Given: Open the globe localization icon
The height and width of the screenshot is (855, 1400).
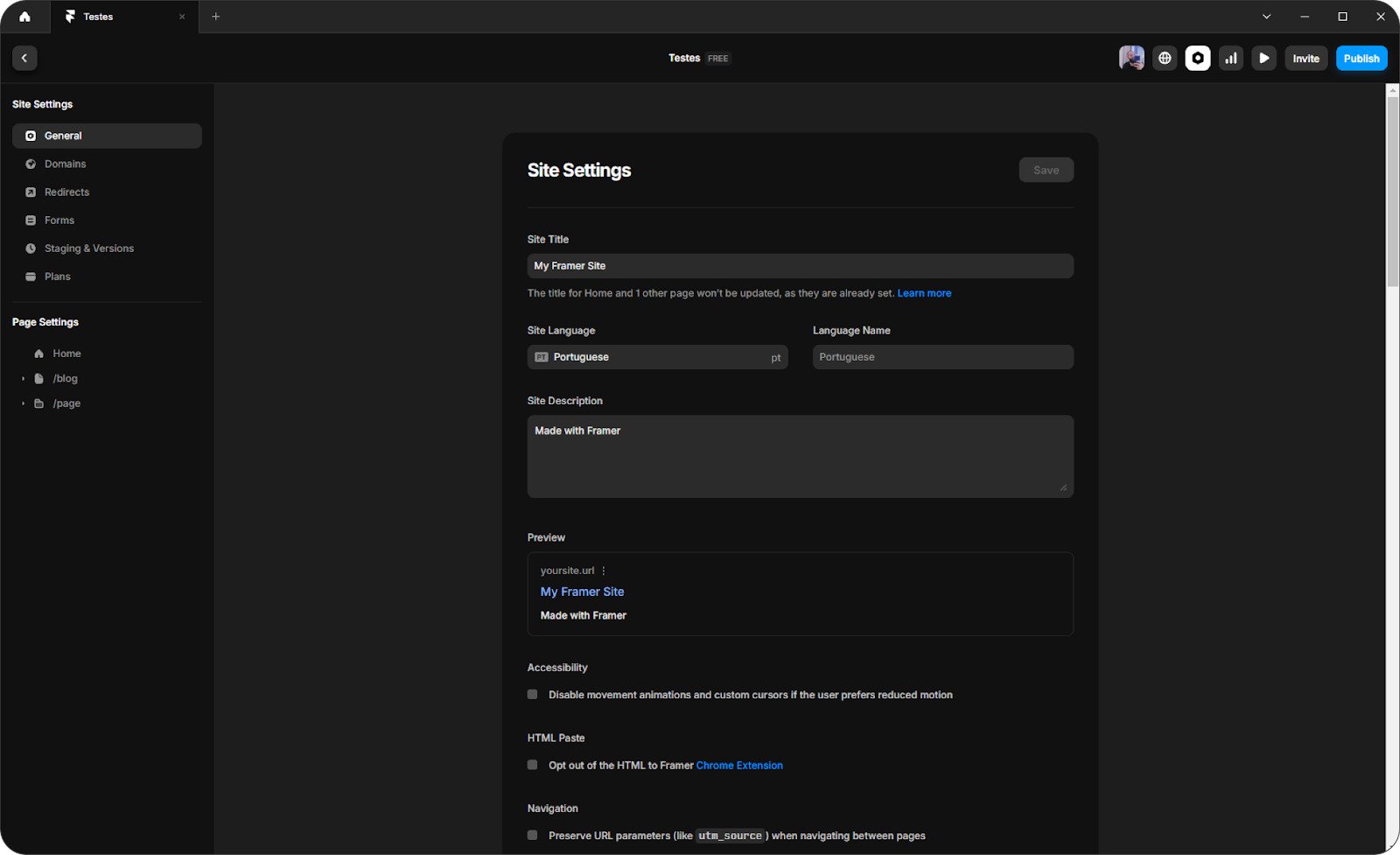Looking at the screenshot, I should 1165,58.
